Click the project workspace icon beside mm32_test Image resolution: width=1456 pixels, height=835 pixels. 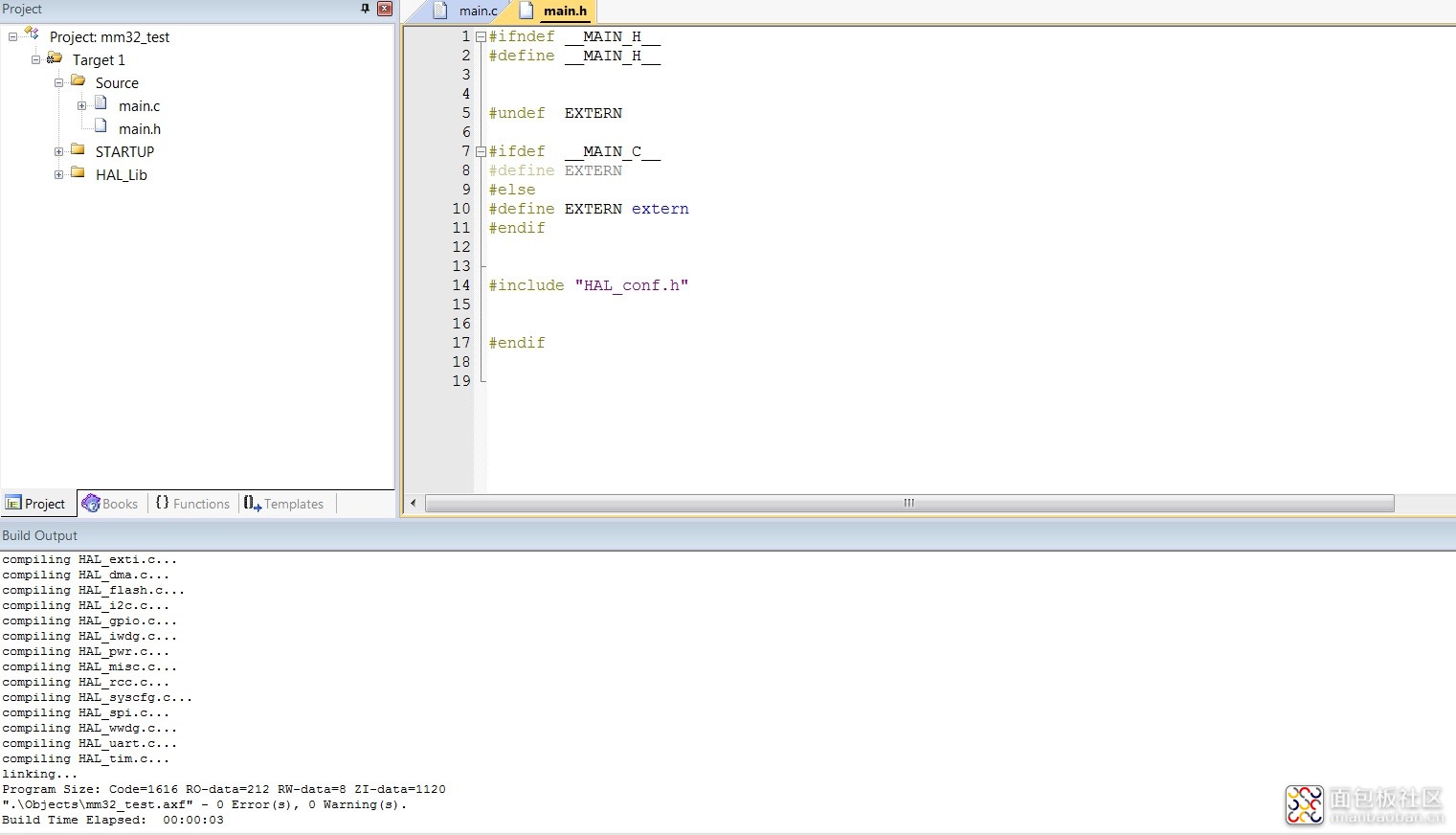32,34
